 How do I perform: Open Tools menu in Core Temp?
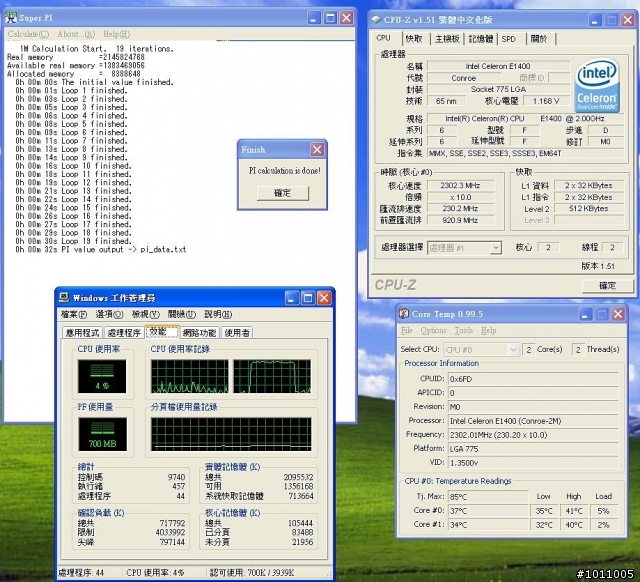(464, 330)
